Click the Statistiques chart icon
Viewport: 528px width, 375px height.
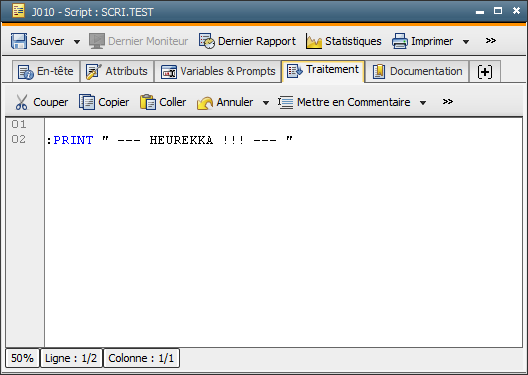click(x=314, y=41)
